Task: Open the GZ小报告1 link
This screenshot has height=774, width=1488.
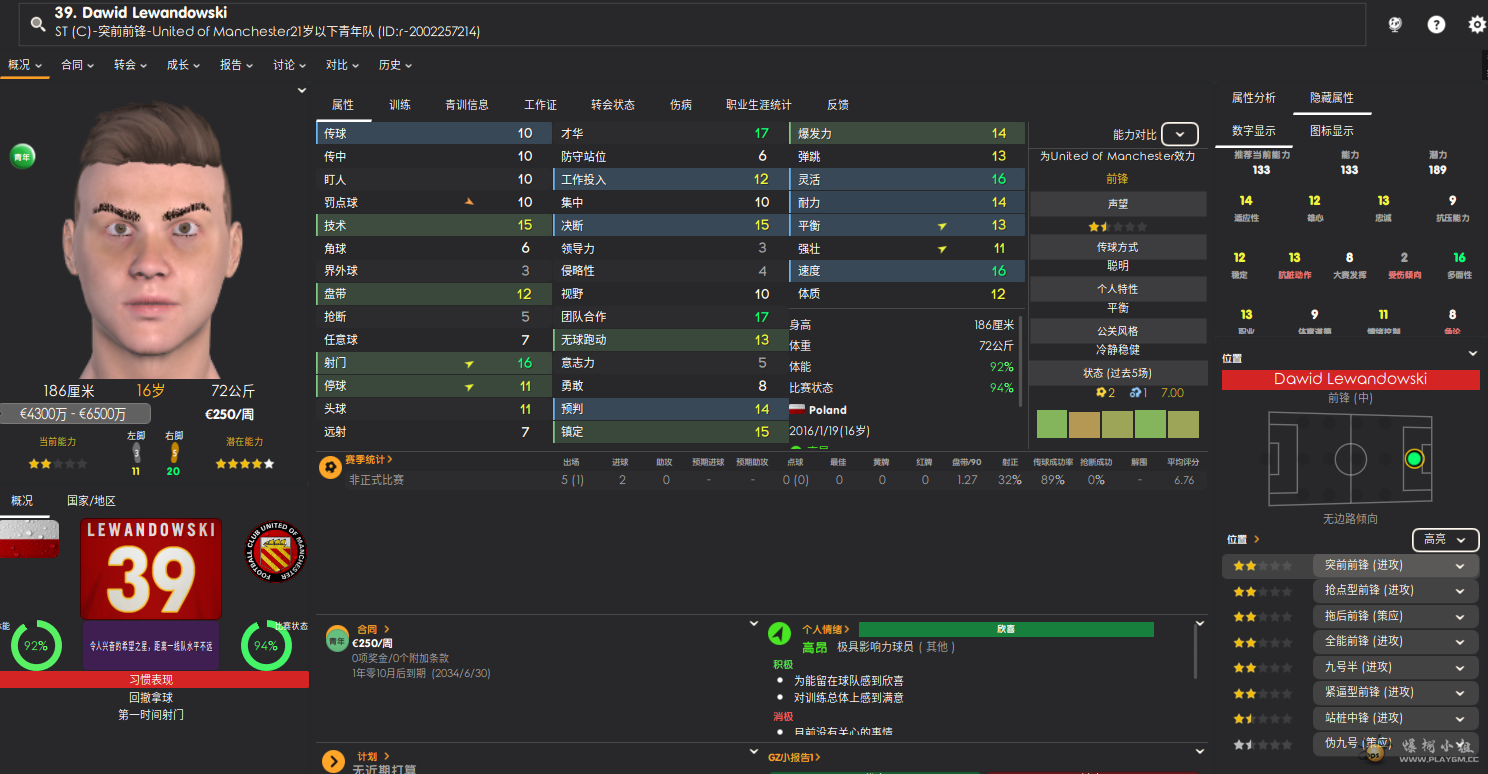Action: [x=794, y=758]
